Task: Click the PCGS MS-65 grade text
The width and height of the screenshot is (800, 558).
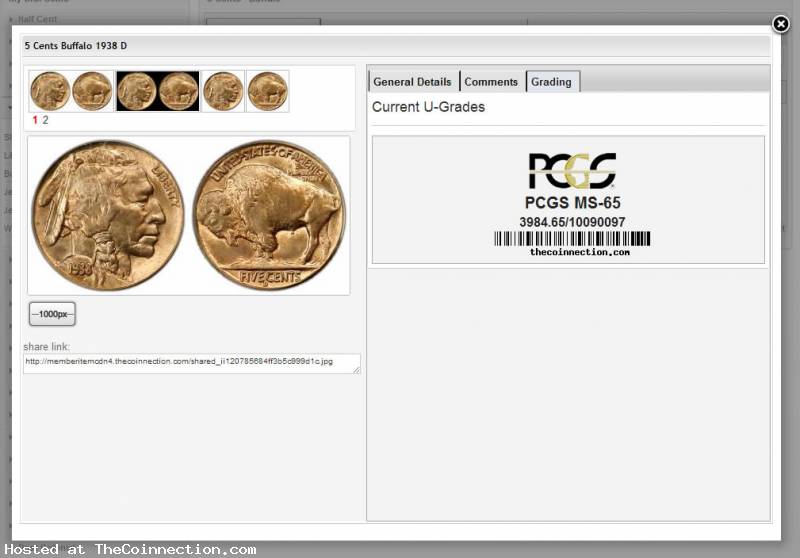Action: (572, 202)
